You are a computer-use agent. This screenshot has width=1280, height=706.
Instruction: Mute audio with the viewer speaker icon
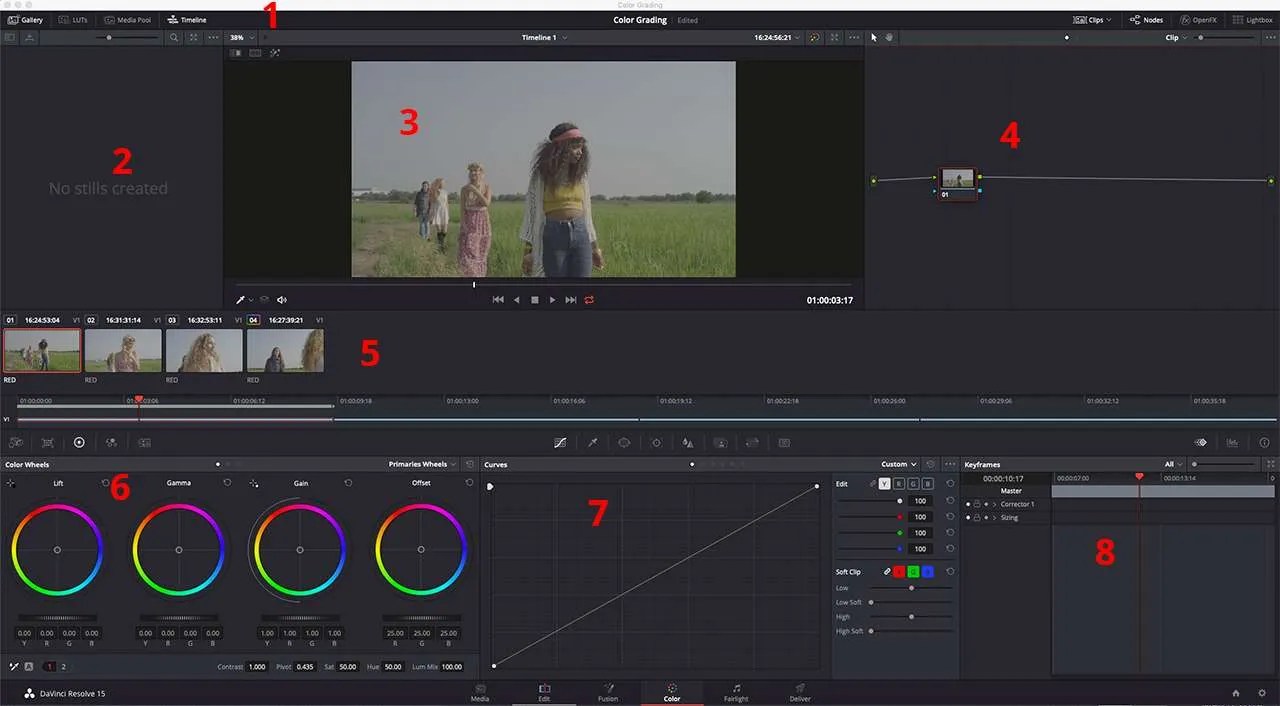(281, 299)
